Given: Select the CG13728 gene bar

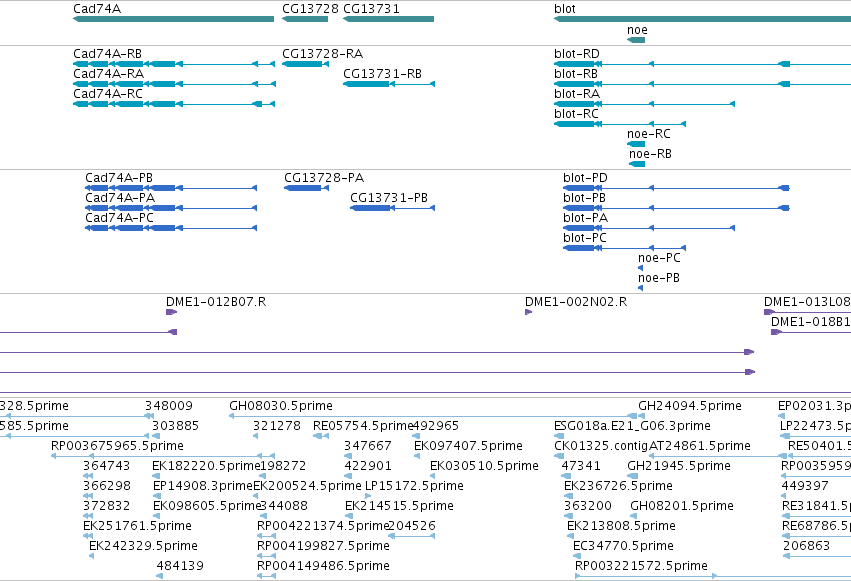Looking at the screenshot, I should pyautogui.click(x=305, y=19).
